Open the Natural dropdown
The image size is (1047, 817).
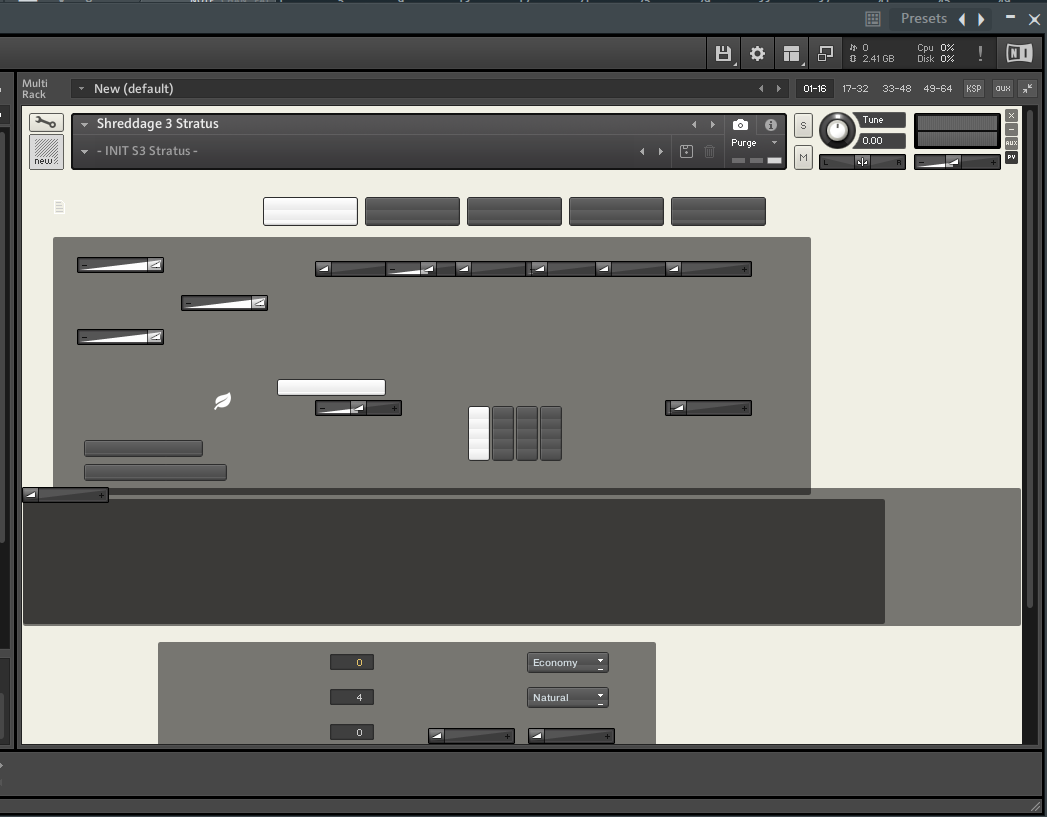[x=568, y=698]
